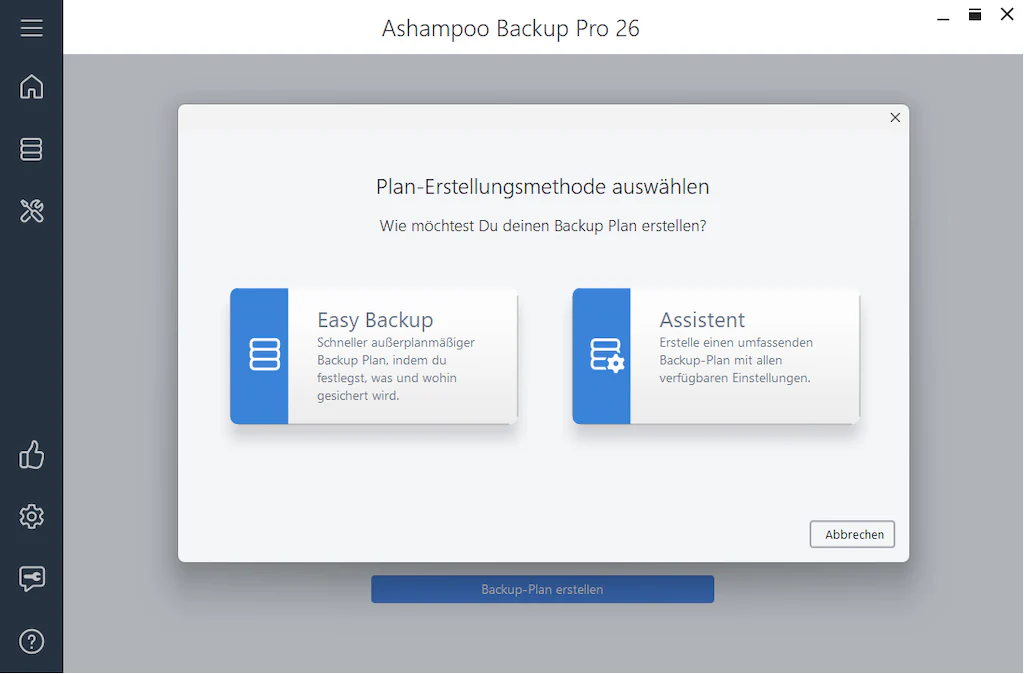Click the Easy Backup description text

pos(396,369)
